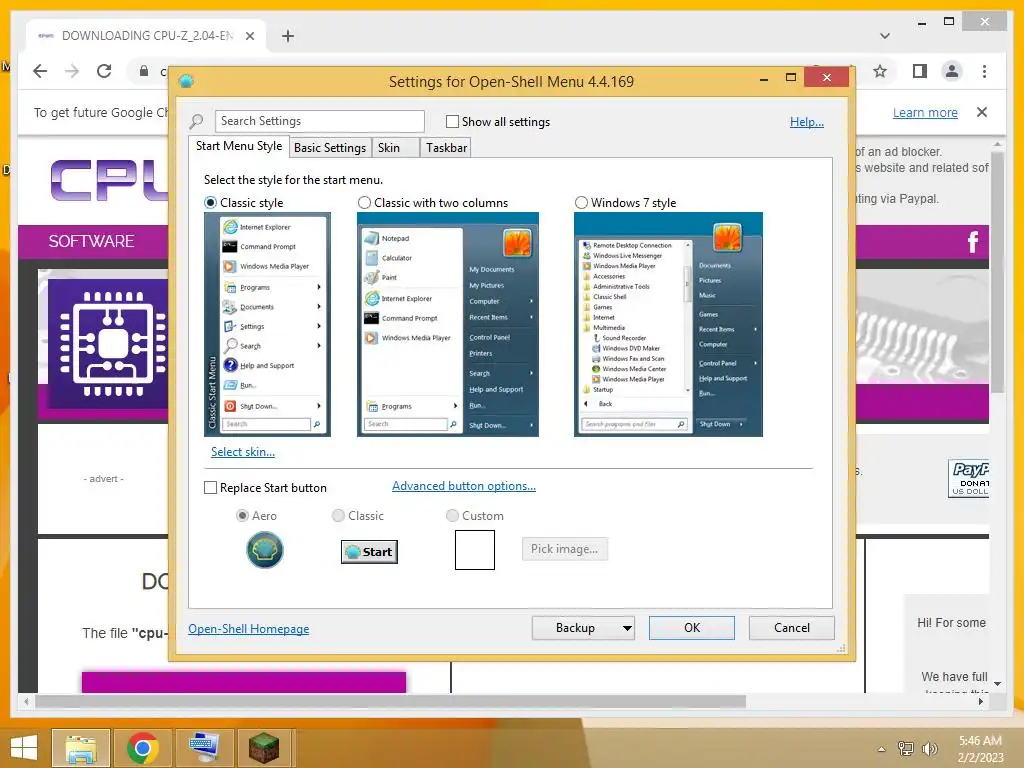The image size is (1024, 768).
Task: Click Chrome's back navigation arrow
Action: (40, 71)
